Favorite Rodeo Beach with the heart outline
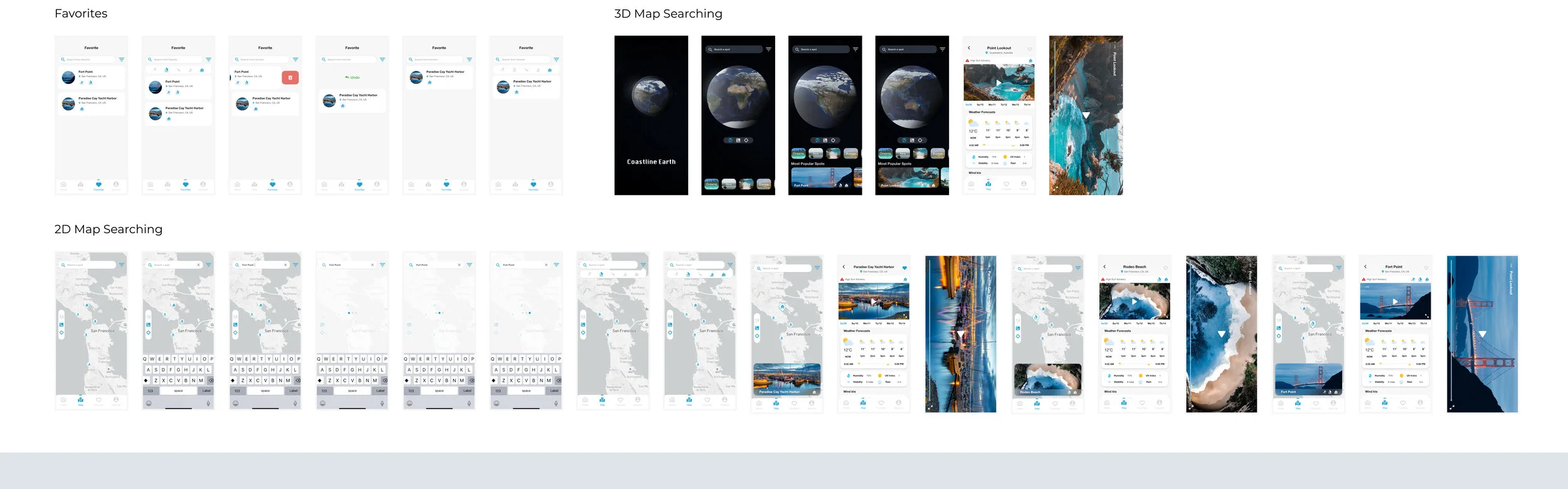The image size is (1568, 489). click(x=1165, y=268)
